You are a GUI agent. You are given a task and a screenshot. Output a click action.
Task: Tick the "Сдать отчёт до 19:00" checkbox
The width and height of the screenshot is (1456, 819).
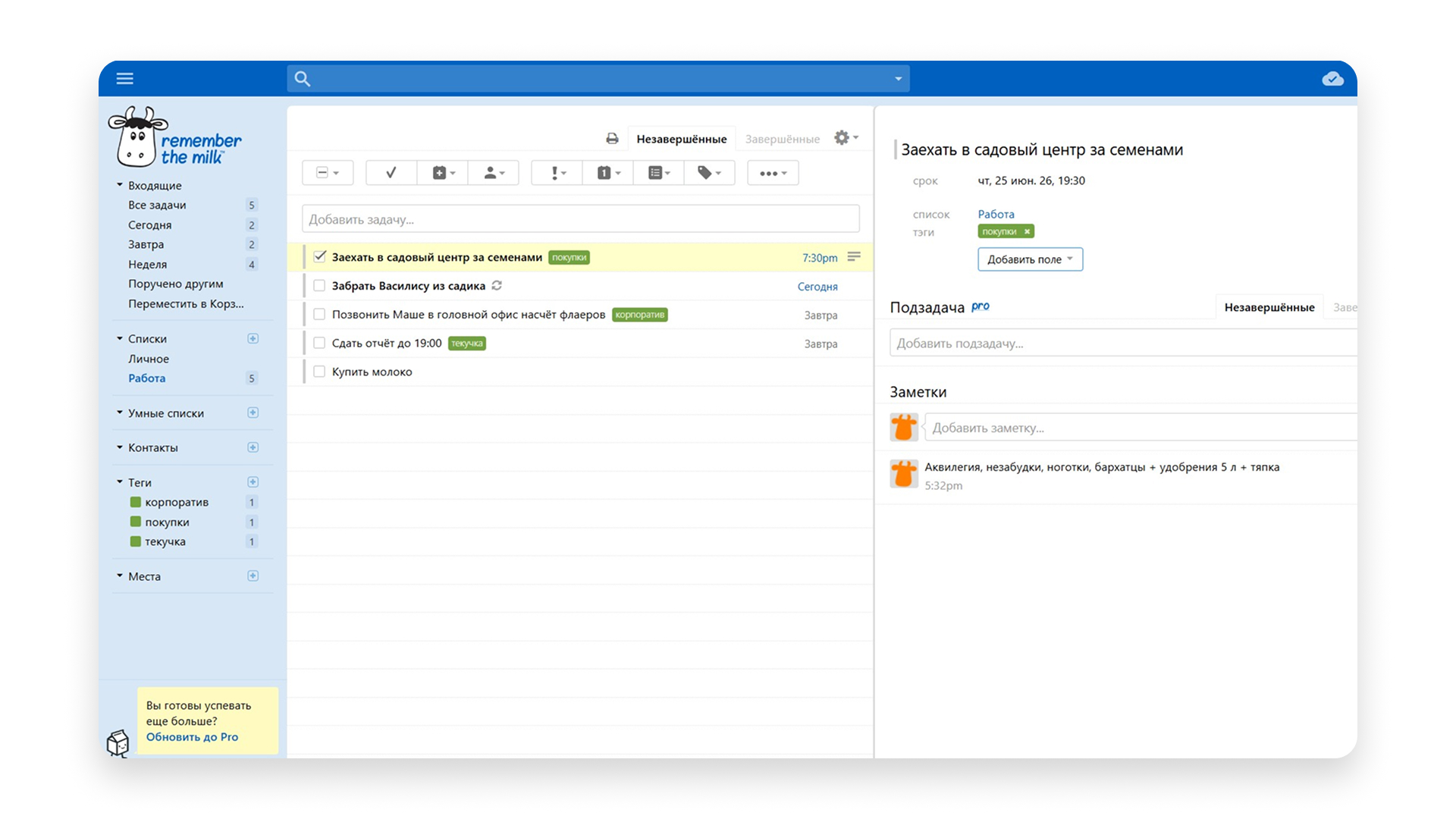319,343
